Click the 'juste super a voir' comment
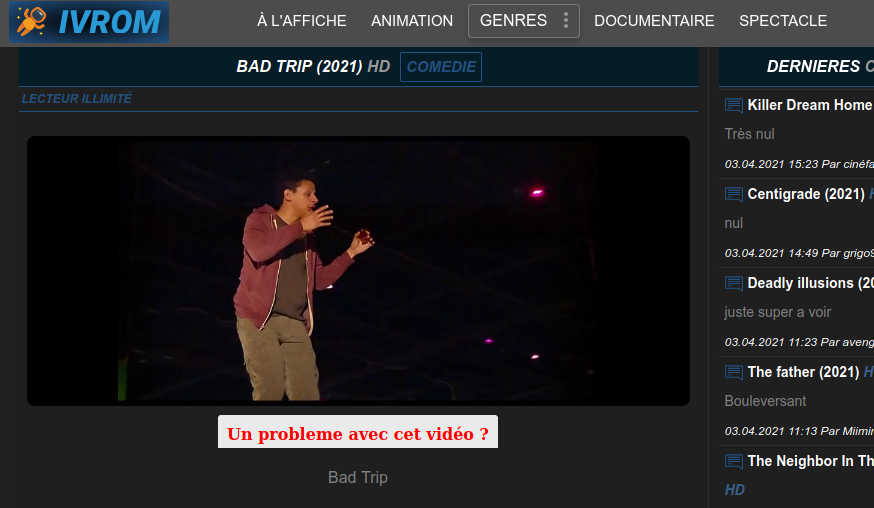Screen dimensions: 874x508 [778, 312]
